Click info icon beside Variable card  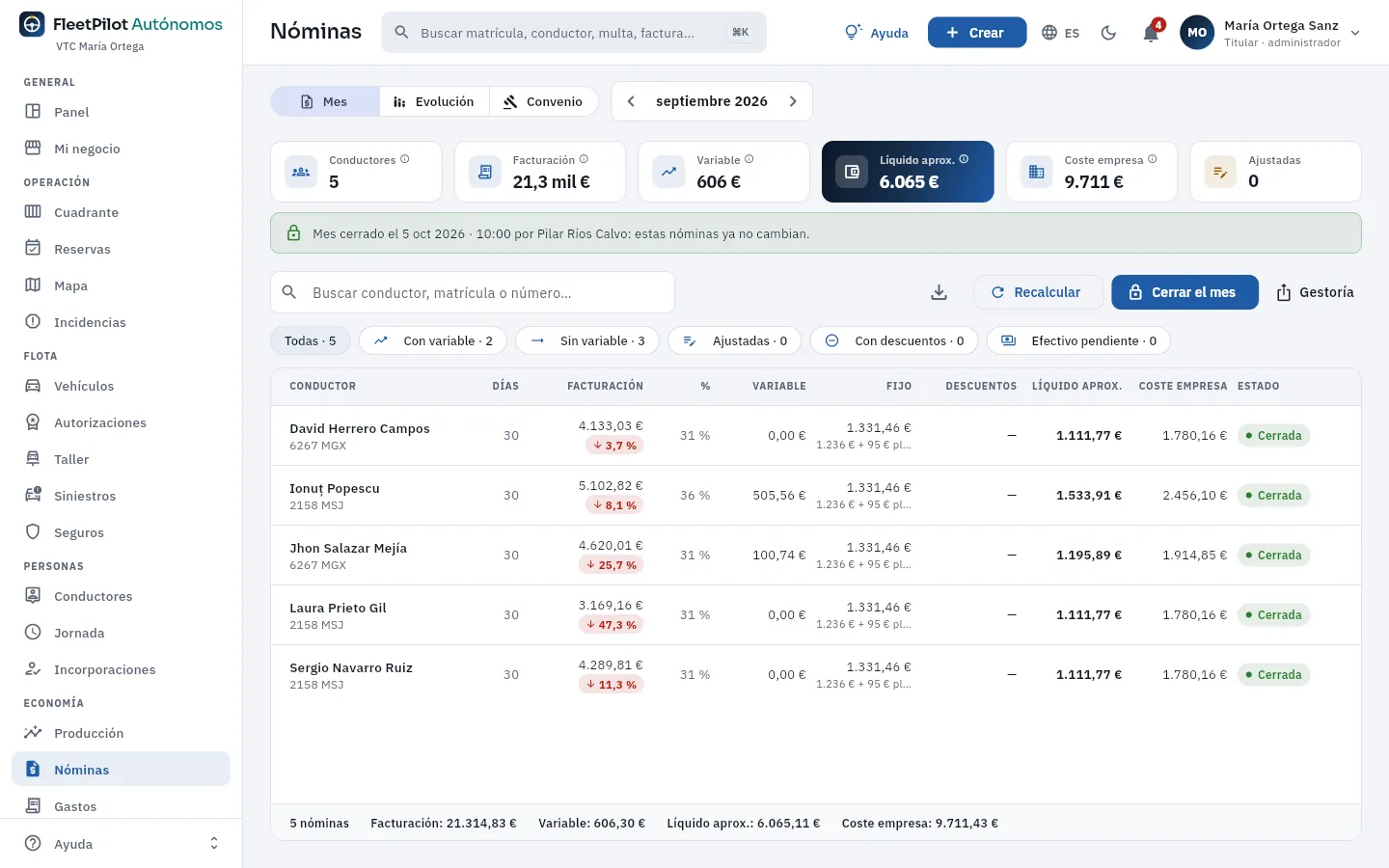coord(749,159)
